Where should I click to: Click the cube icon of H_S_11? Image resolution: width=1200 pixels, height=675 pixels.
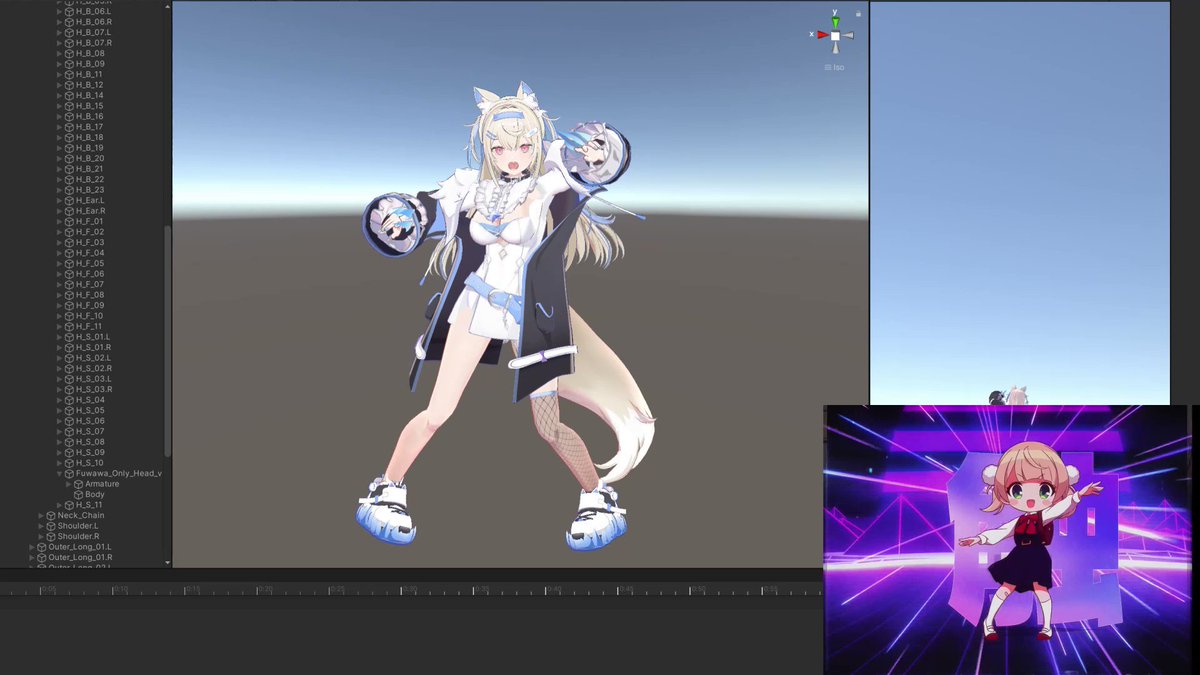pyautogui.click(x=69, y=505)
